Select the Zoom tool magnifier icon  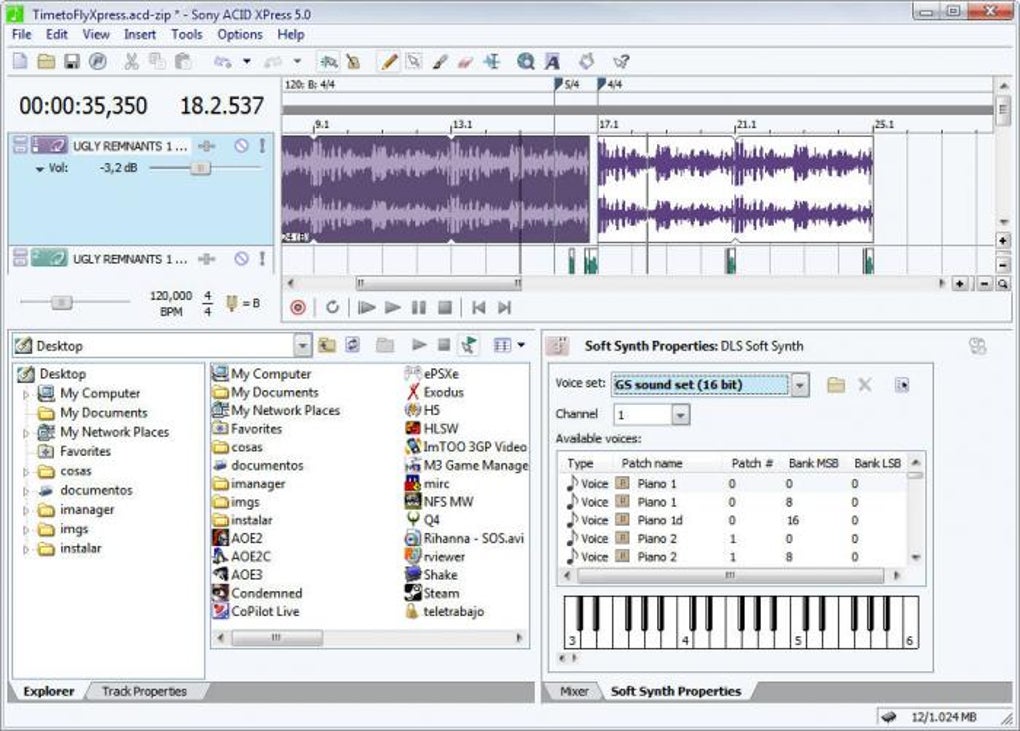coord(524,61)
